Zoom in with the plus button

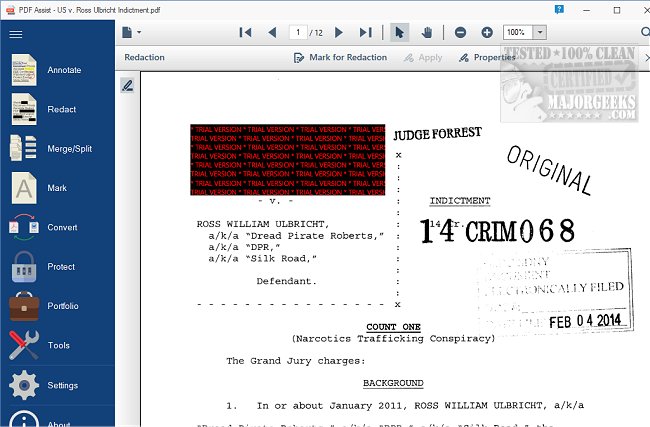coord(487,32)
